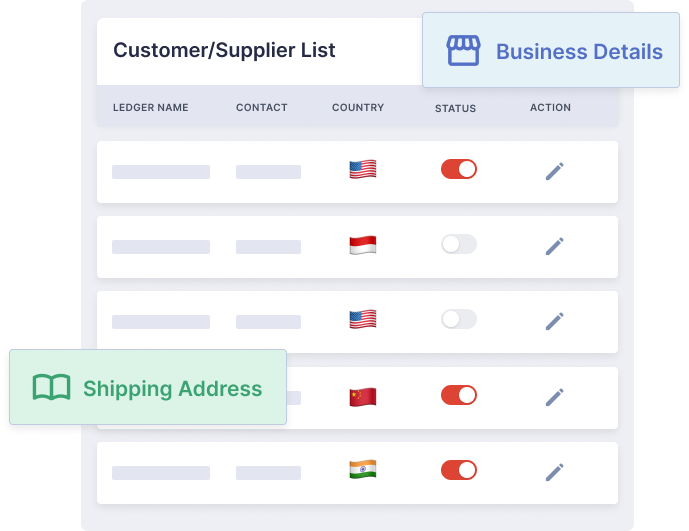Image resolution: width=689 pixels, height=531 pixels.
Task: Disable the status toggle in the first row
Action: pos(459,169)
